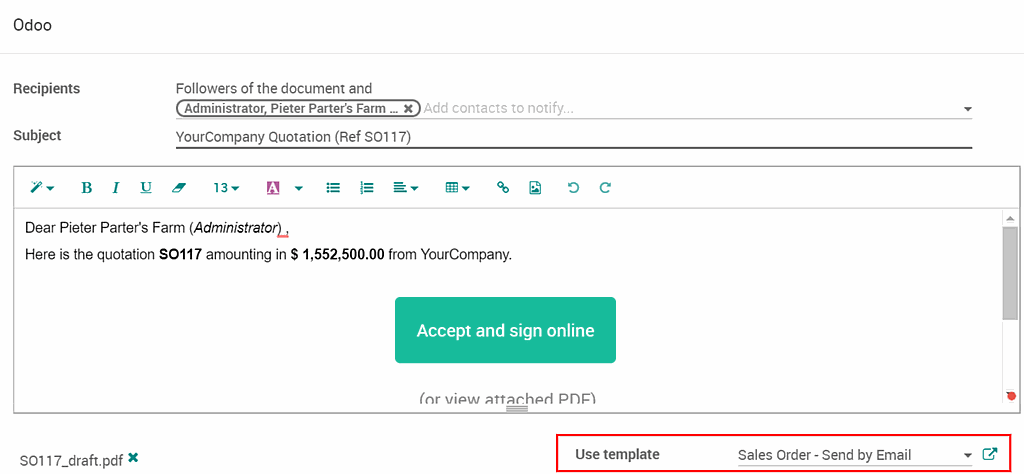Toggle underline formatting in the editor toolbar
The height and width of the screenshot is (474, 1024).
pos(146,188)
